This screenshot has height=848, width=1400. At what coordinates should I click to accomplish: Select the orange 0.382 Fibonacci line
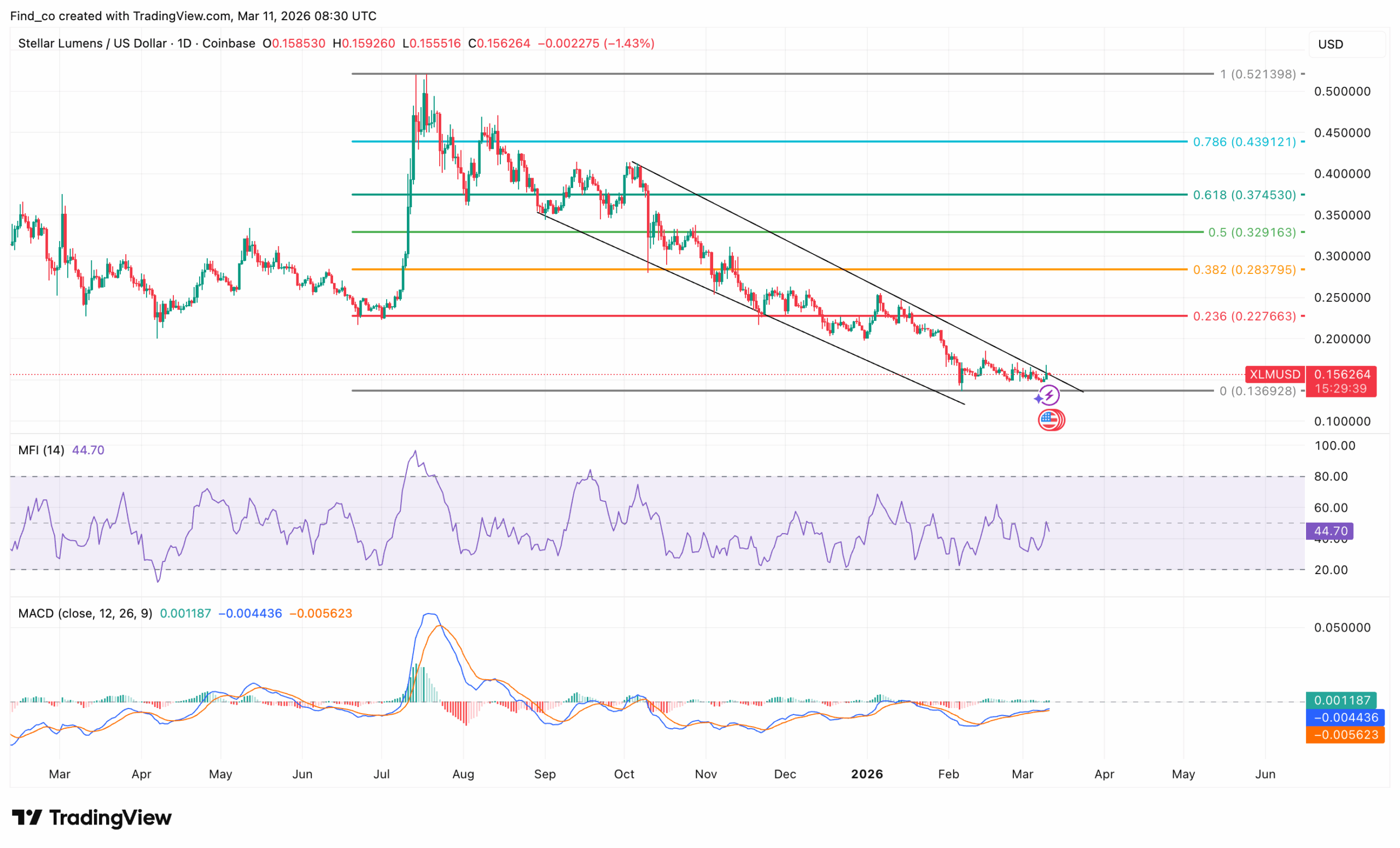point(769,270)
